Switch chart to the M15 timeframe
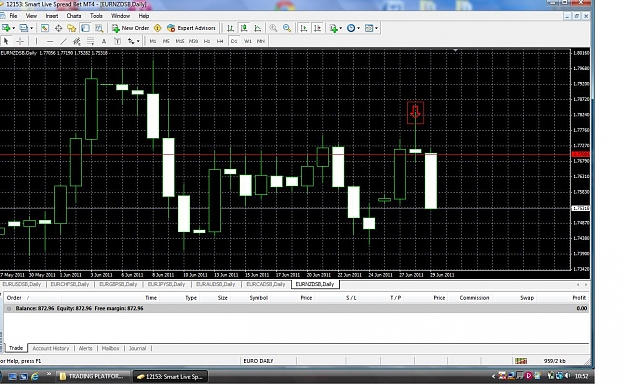This screenshot has height=386, width=625. [x=180, y=41]
